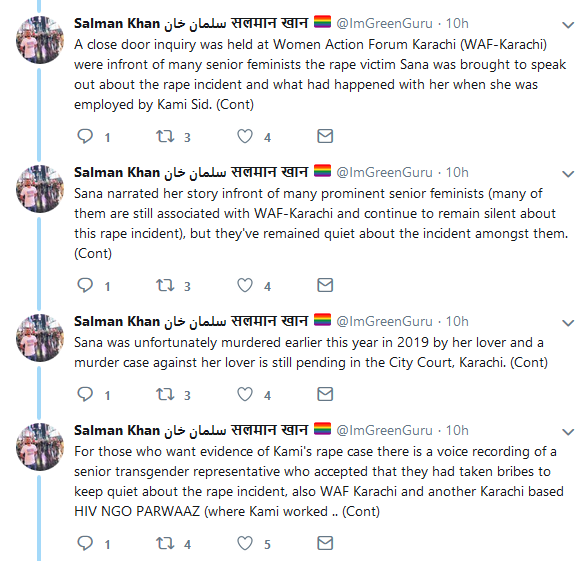Screen dimensions: 582x561
Task: Open the 10h timestamp of the last tweet
Action: point(457,430)
